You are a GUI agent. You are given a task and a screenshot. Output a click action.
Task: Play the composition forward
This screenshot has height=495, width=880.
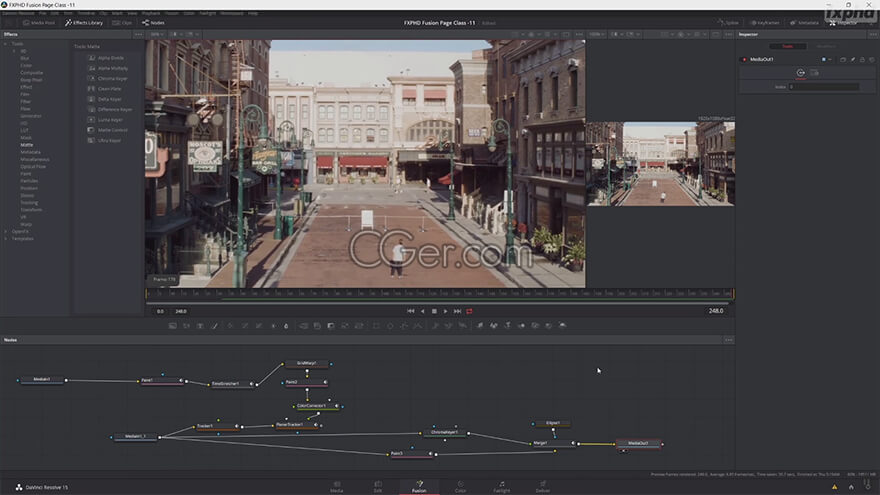pyautogui.click(x=446, y=311)
